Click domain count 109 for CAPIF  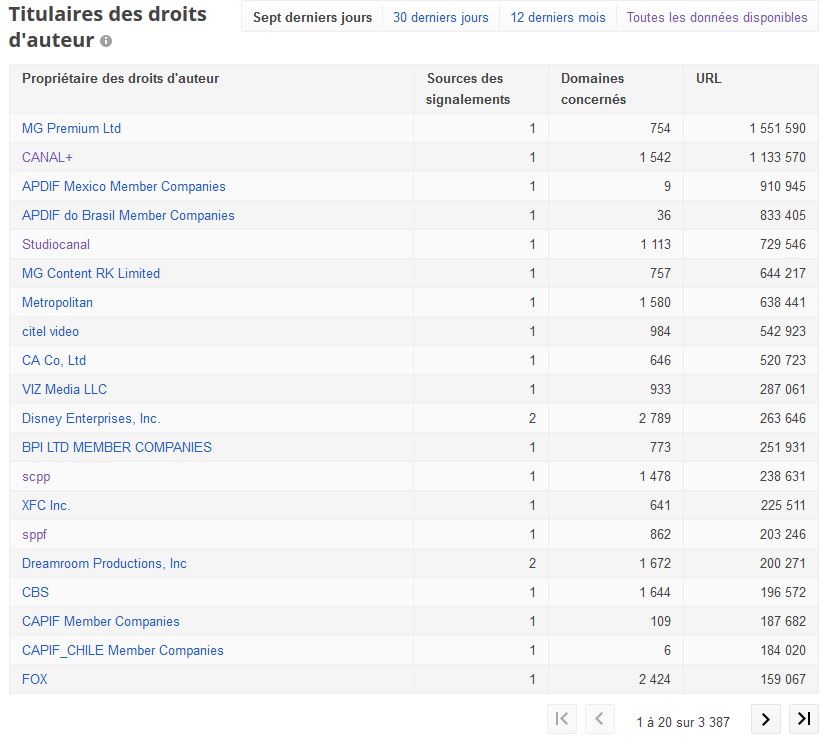660,622
